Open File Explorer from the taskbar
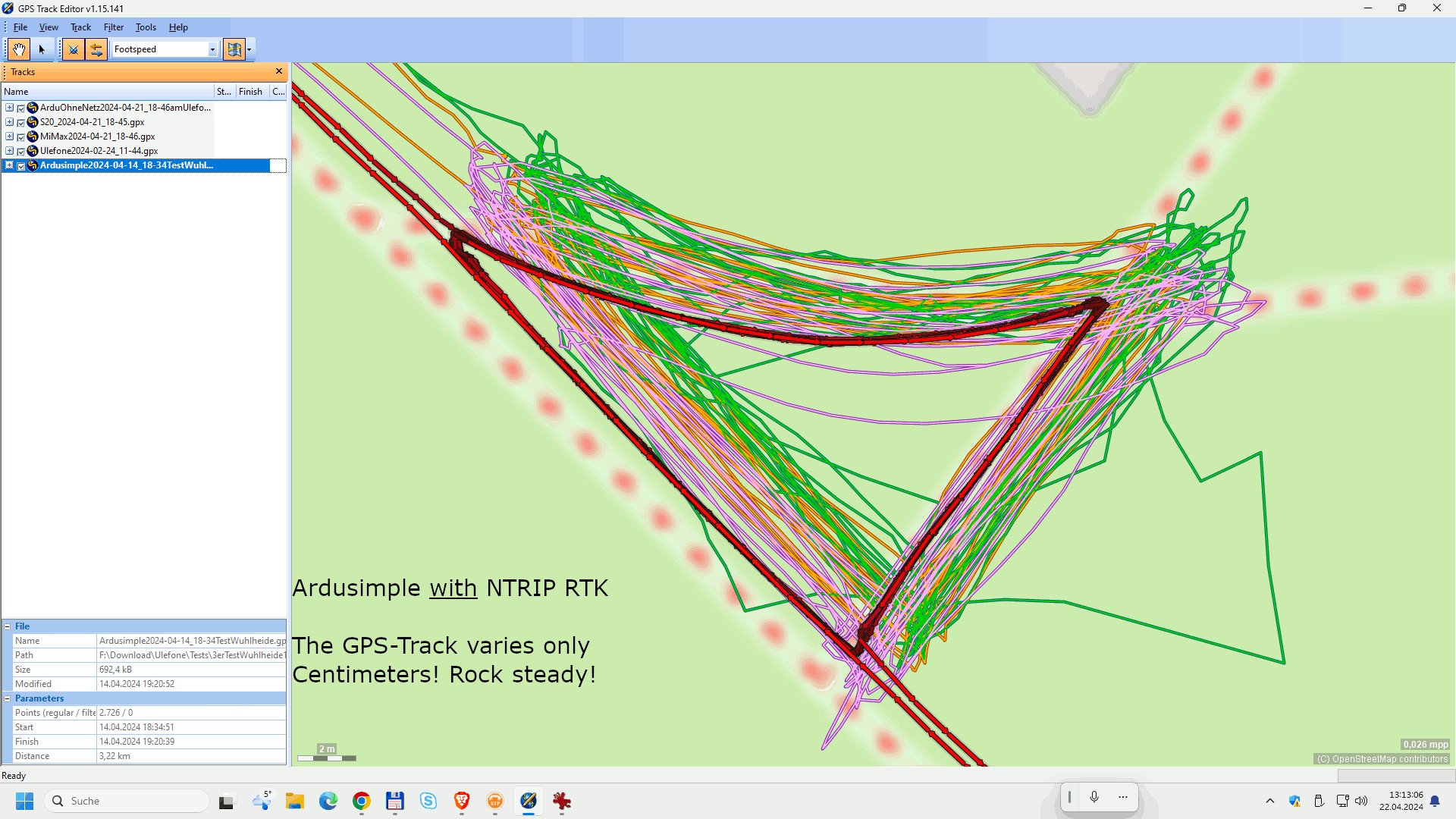 click(x=295, y=801)
